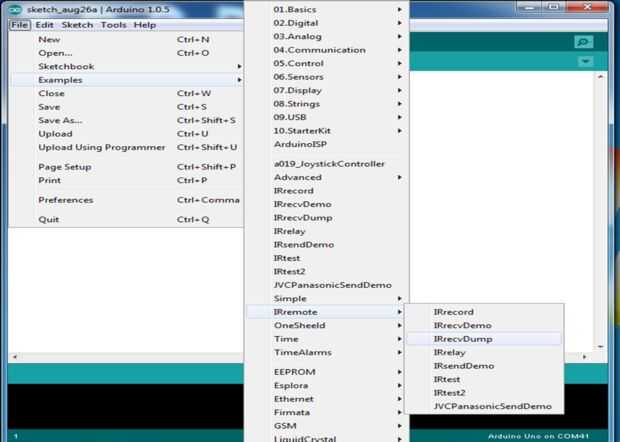Expand the Ethernet examples submenu
Image resolution: width=620 pixels, height=442 pixels.
(327, 399)
